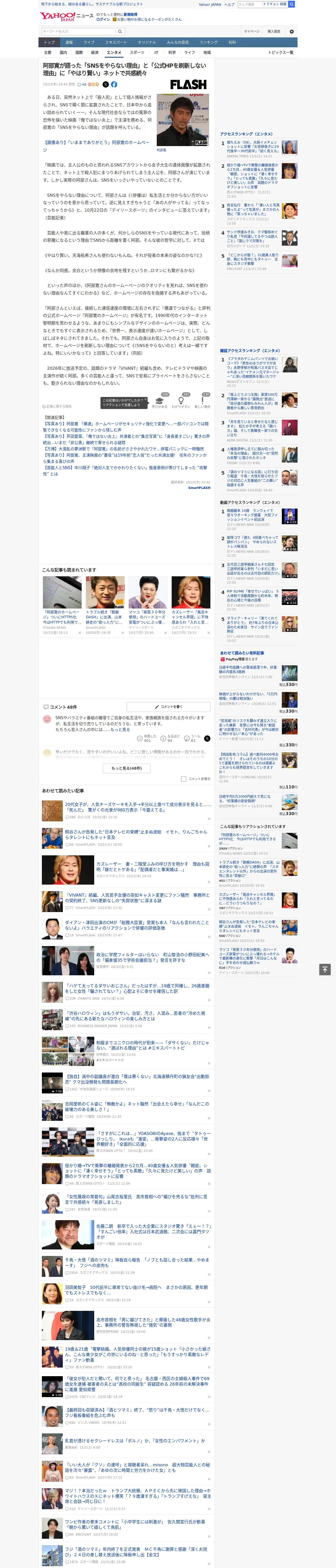Click the search magnifier button beside keyword field
The width and height of the screenshot is (336, 1568).
click(x=120, y=31)
